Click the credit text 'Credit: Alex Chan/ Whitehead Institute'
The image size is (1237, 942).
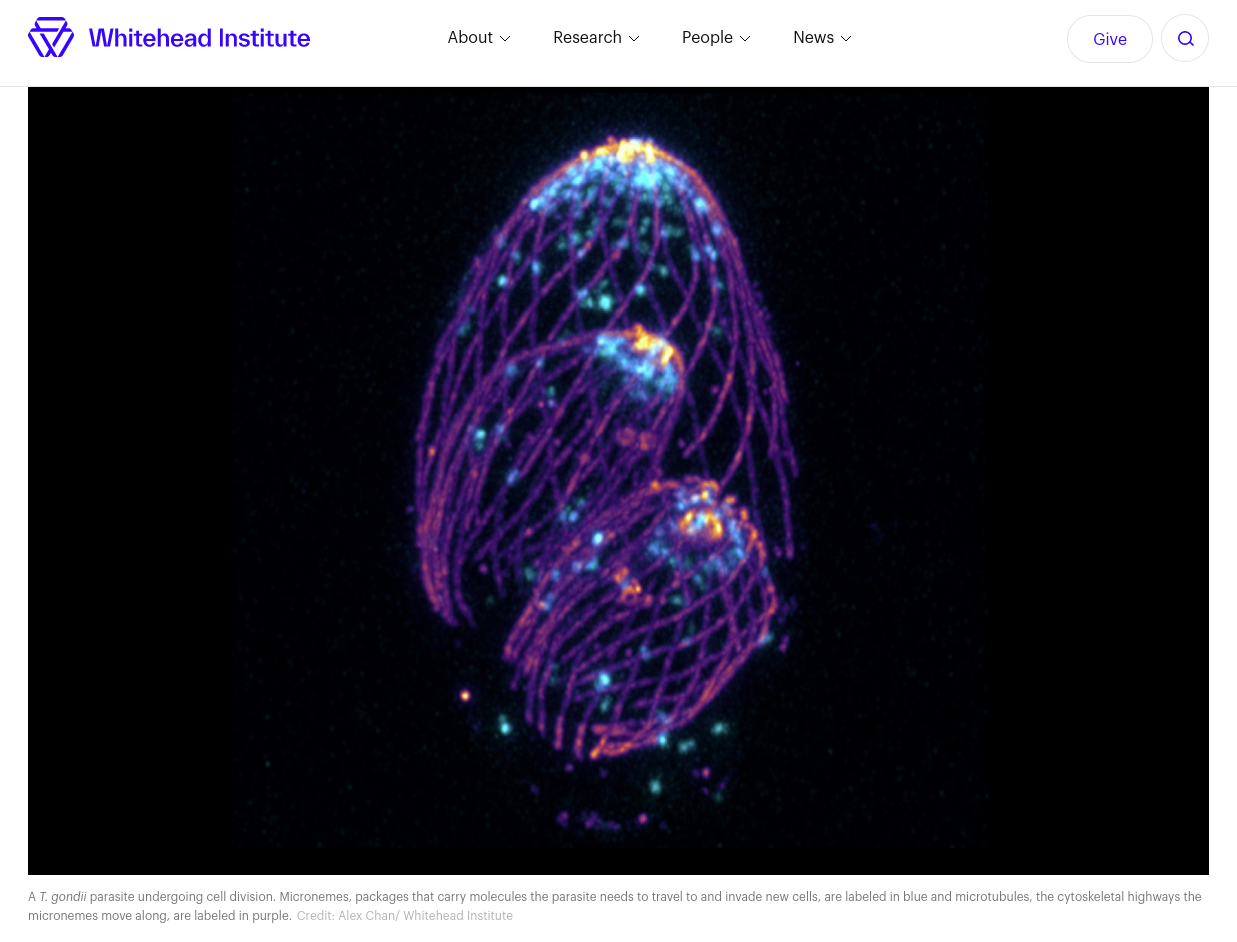(405, 916)
